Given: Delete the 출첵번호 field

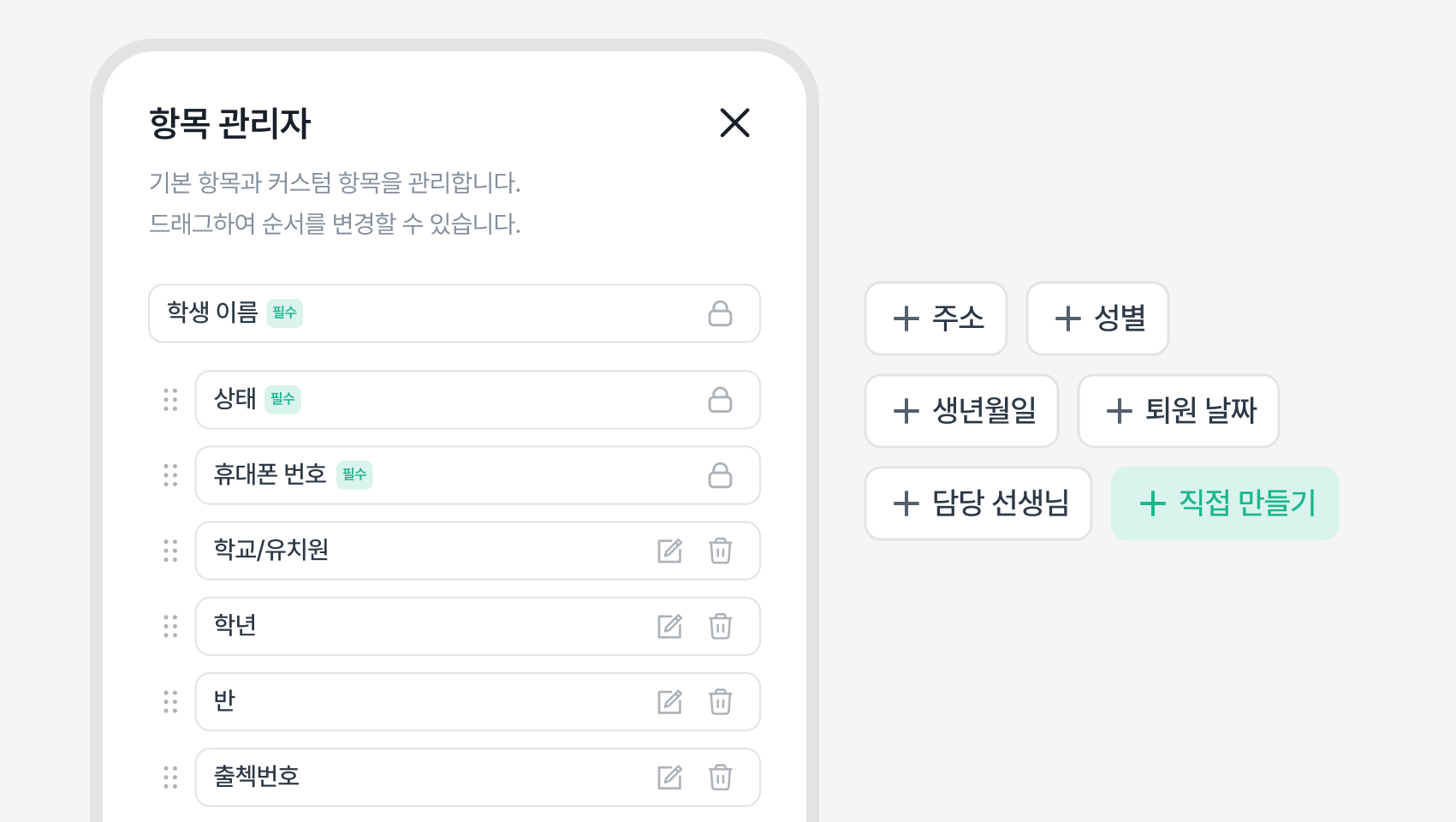Looking at the screenshot, I should [x=720, y=777].
